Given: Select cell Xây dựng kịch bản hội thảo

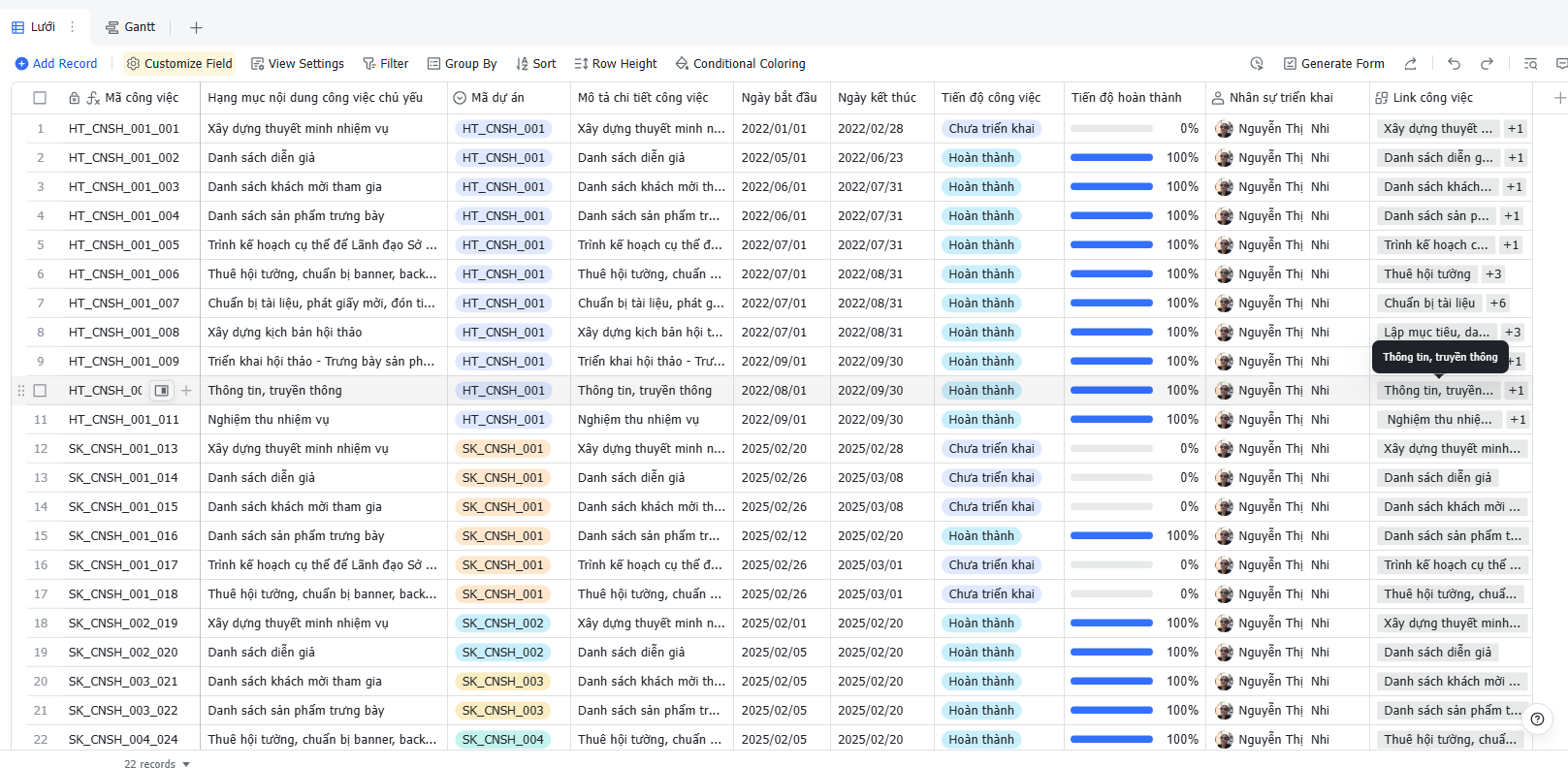Looking at the screenshot, I should click(x=324, y=332).
